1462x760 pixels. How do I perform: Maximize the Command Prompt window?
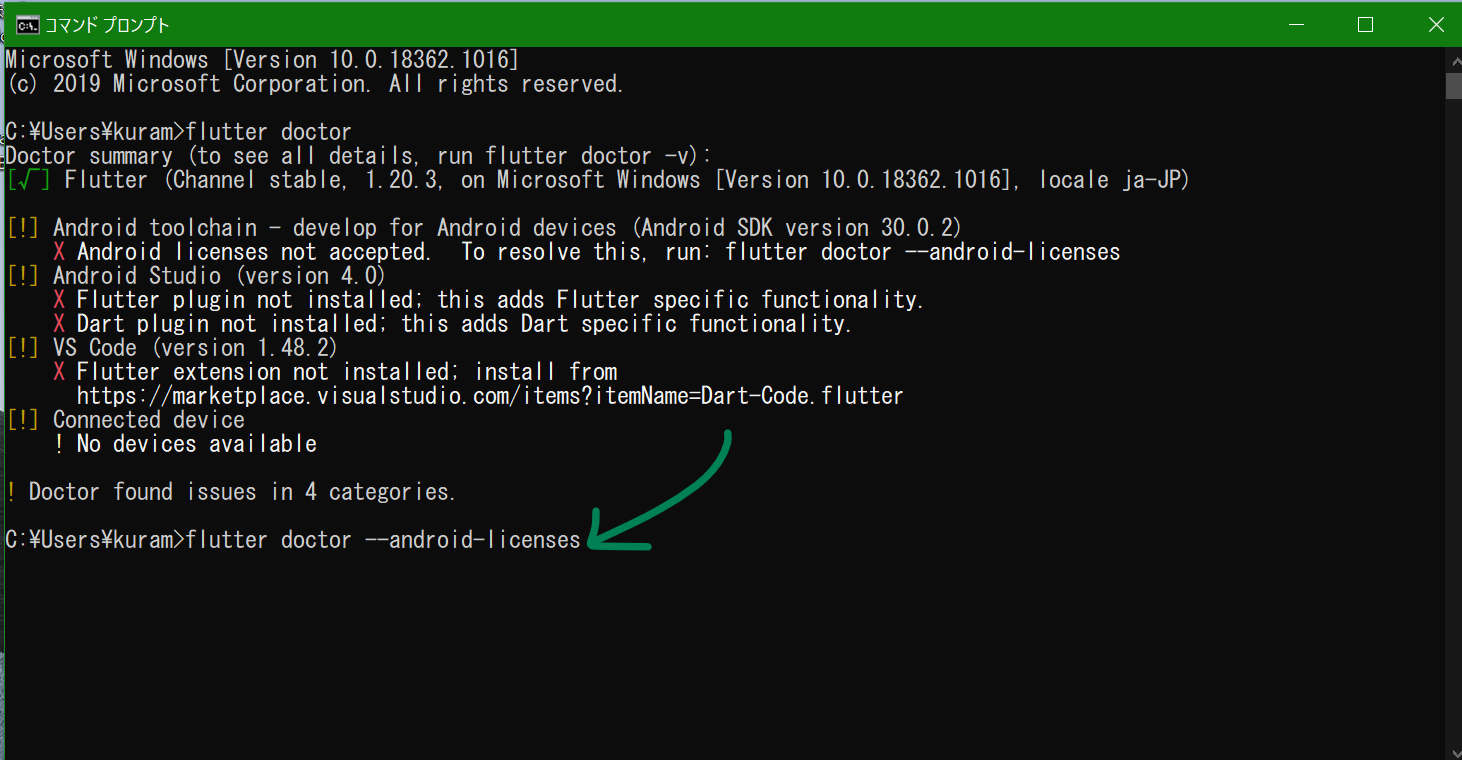pos(1365,23)
